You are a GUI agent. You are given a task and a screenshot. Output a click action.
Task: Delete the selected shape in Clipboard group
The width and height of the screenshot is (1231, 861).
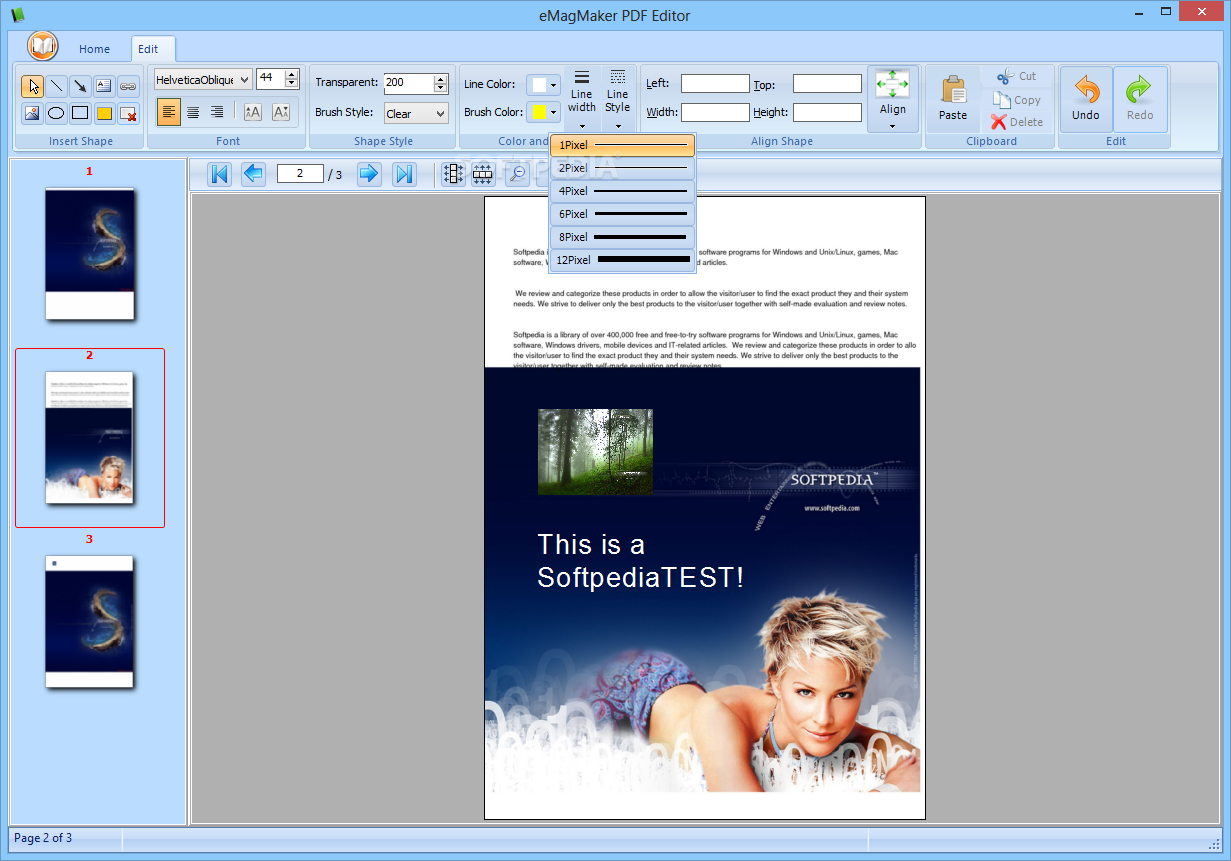1017,122
